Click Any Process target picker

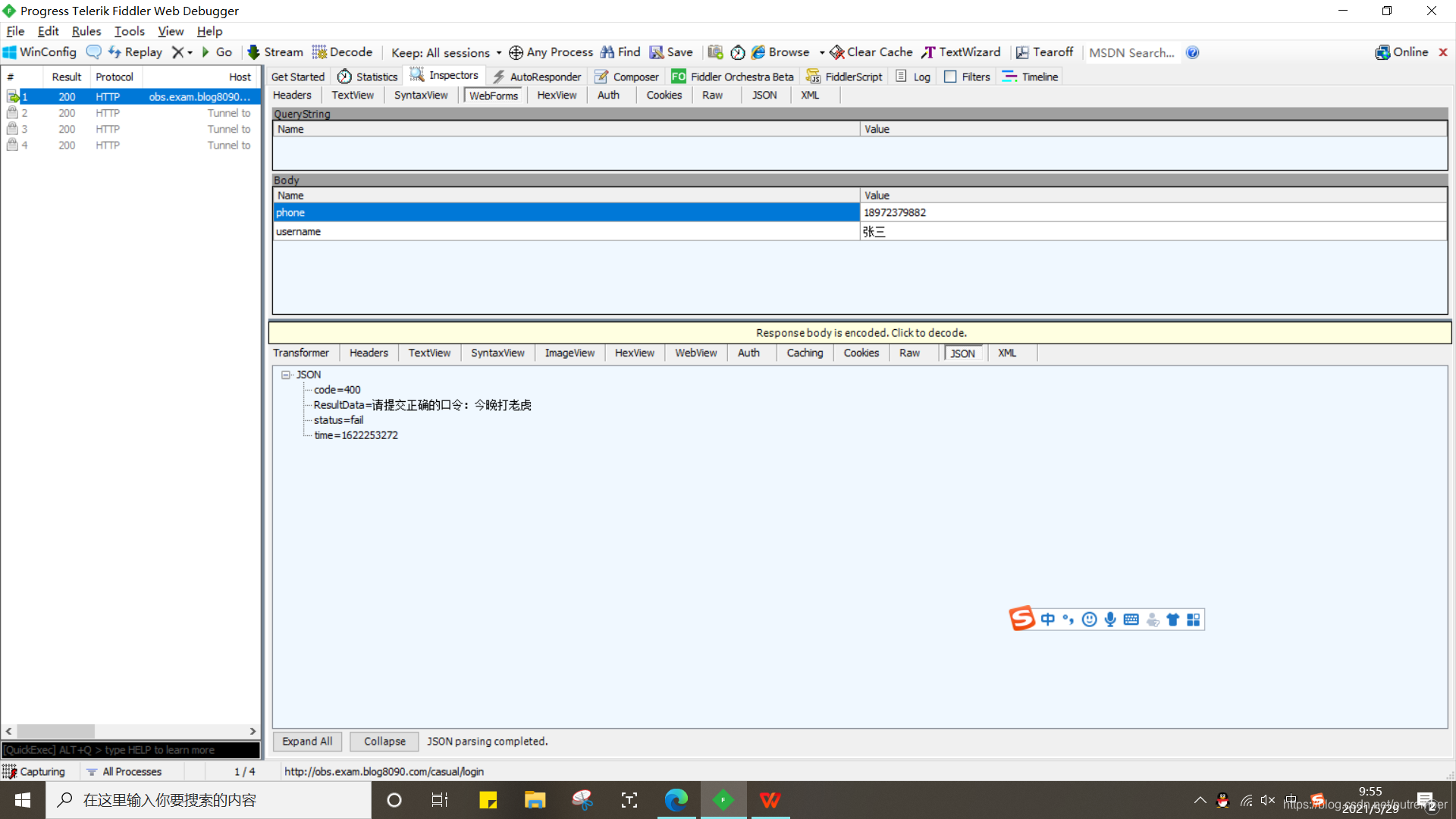coord(551,52)
